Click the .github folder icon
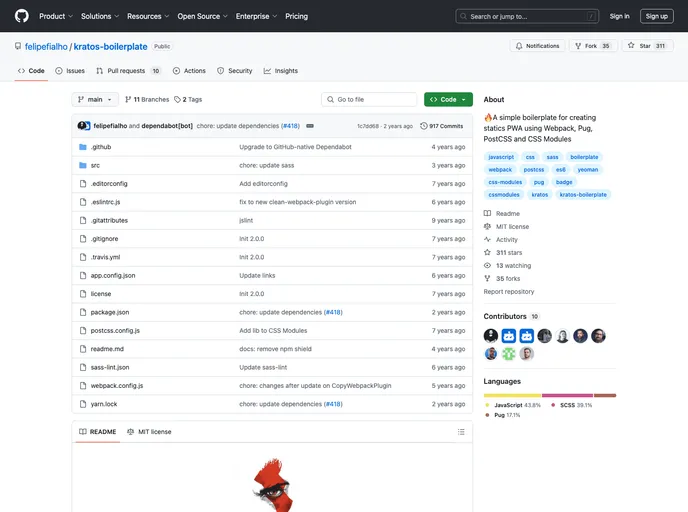Viewport: 688px width, 512px height. (82, 147)
